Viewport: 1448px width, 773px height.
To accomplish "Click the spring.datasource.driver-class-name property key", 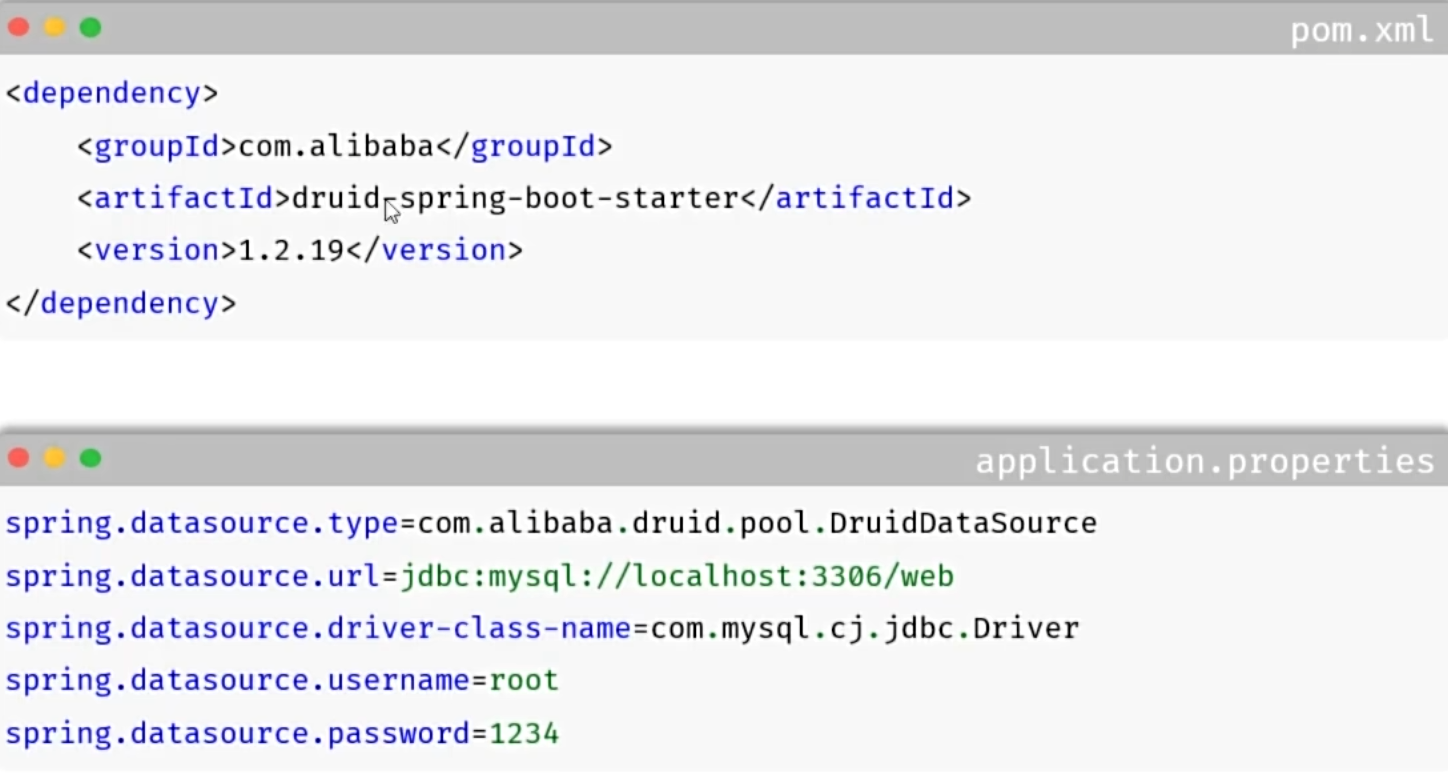I will click(x=318, y=629).
